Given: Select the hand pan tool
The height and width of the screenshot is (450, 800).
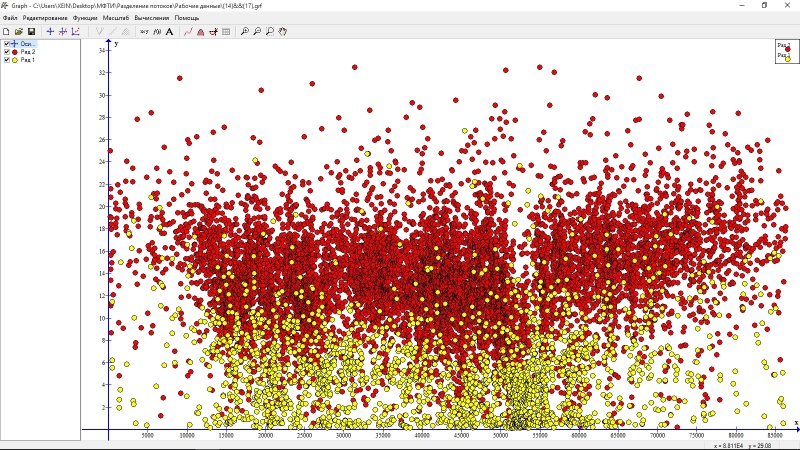Looking at the screenshot, I should pyautogui.click(x=283, y=32).
